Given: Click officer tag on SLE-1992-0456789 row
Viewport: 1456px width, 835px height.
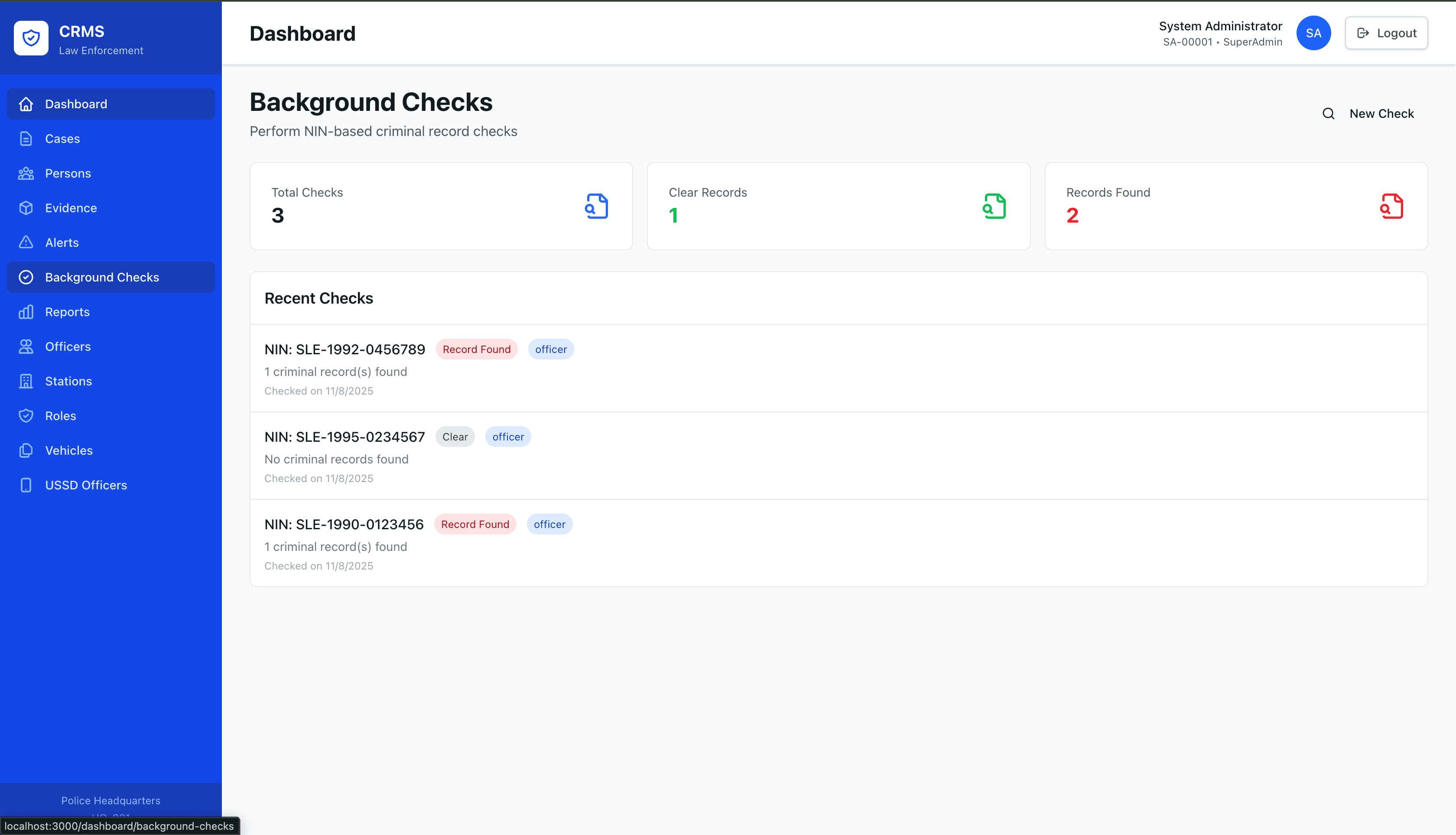Looking at the screenshot, I should point(551,349).
